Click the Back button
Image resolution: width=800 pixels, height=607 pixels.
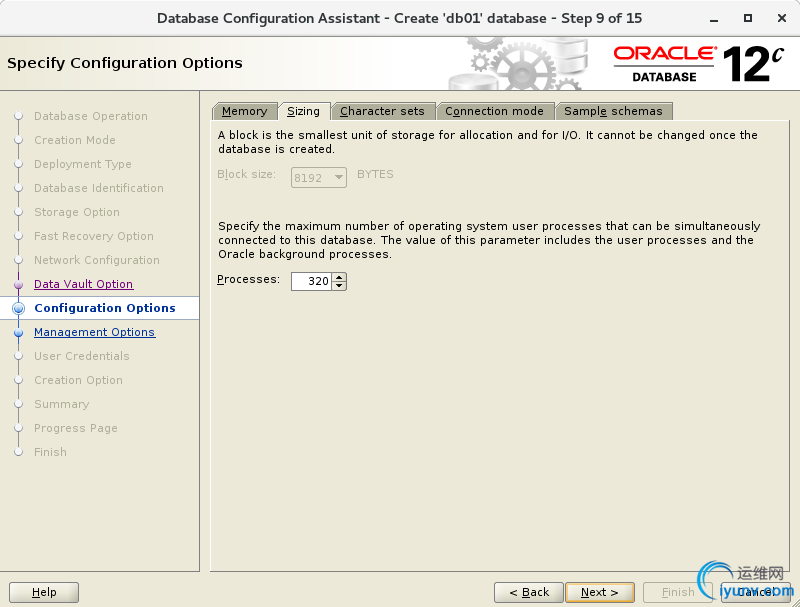point(529,592)
